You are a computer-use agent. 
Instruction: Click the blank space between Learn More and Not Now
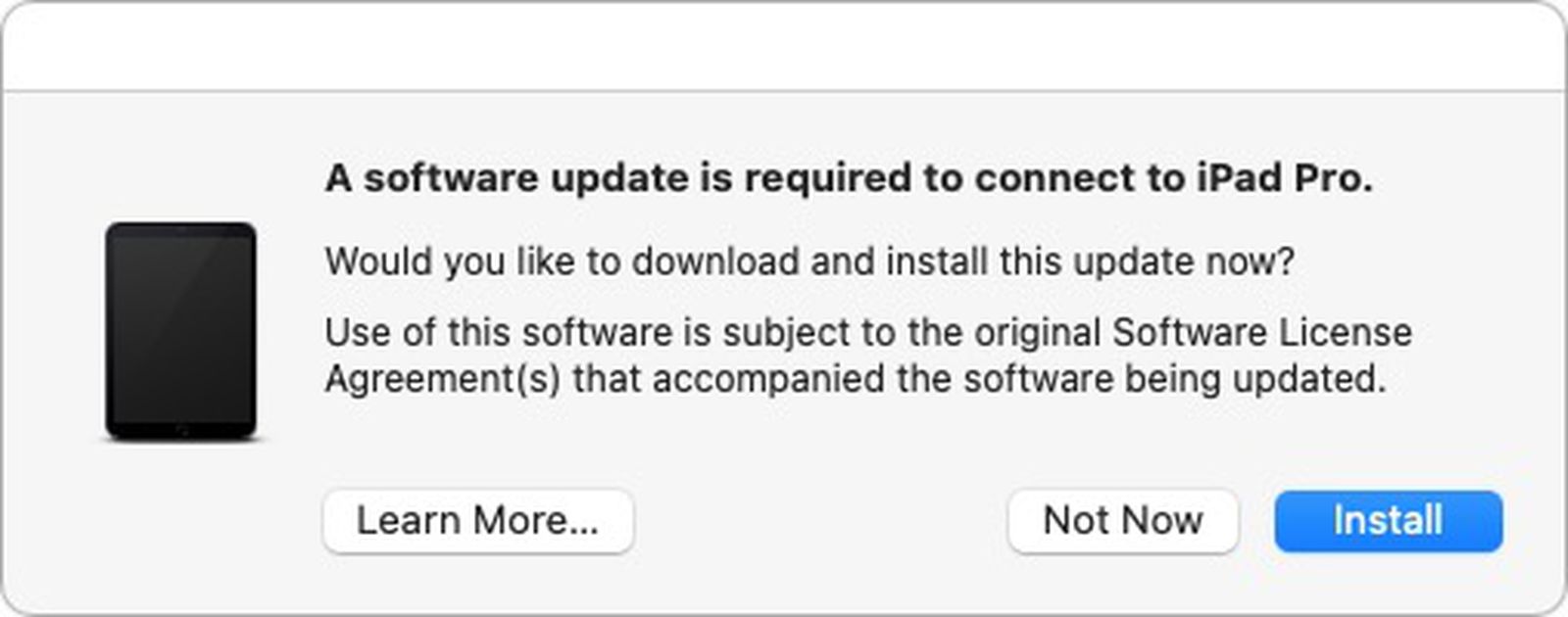pos(818,521)
